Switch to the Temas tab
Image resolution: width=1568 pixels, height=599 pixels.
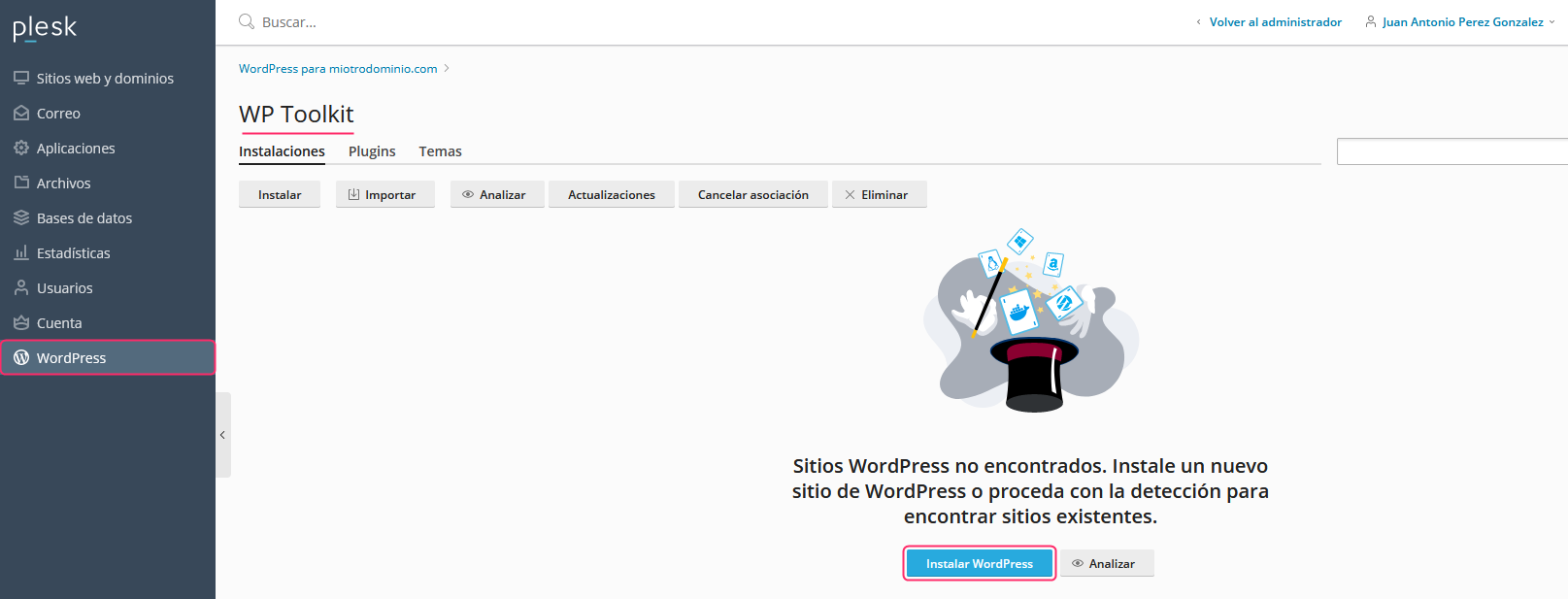pos(440,151)
